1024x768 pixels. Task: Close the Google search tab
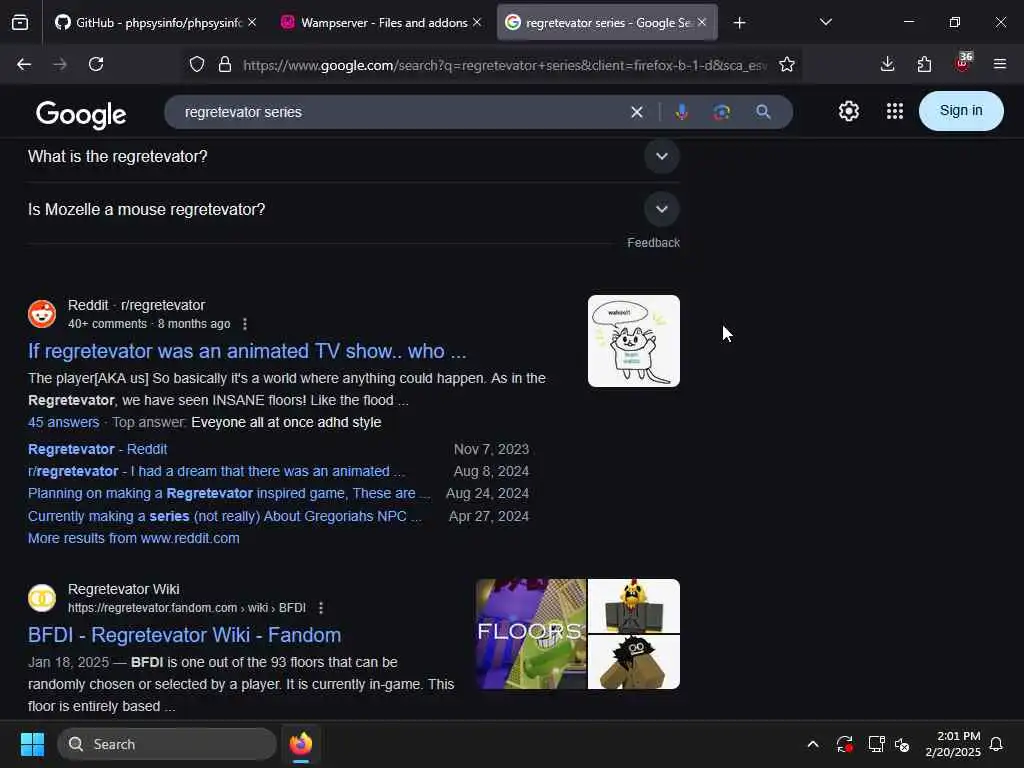[x=702, y=23]
